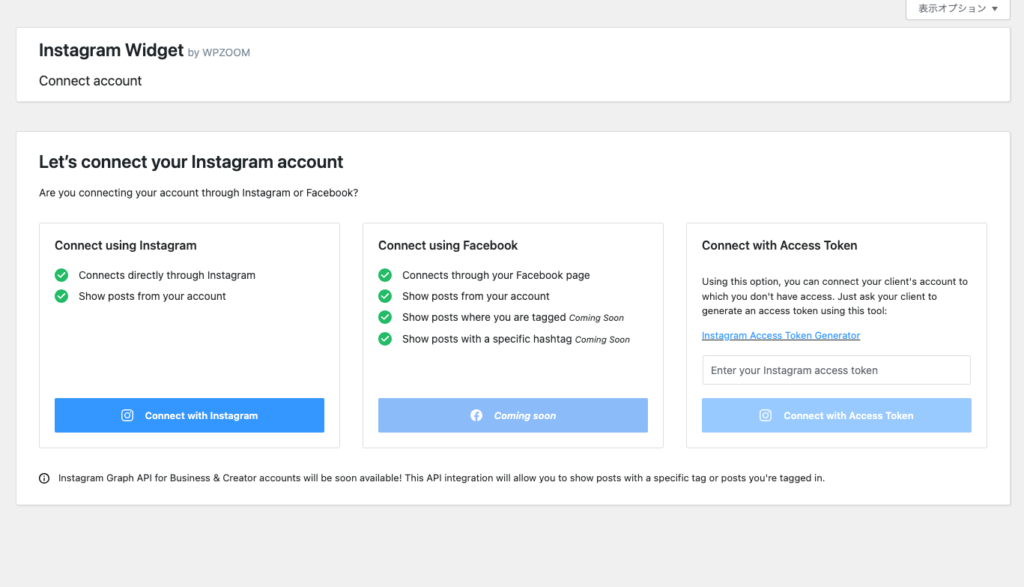Click the Connect using Facebook card heading
The height and width of the screenshot is (587, 1024).
coord(447,245)
